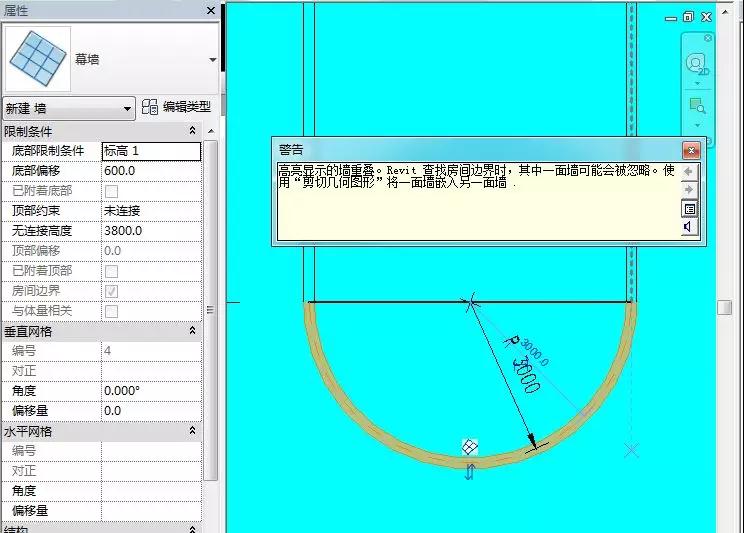Image resolution: width=744 pixels, height=533 pixels.
Task: Toggle the 与体量相关 checkbox
Action: [112, 311]
